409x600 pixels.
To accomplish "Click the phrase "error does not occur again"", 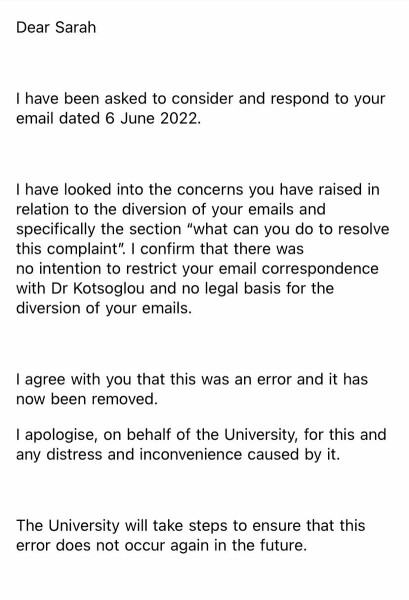I will point(113,545).
